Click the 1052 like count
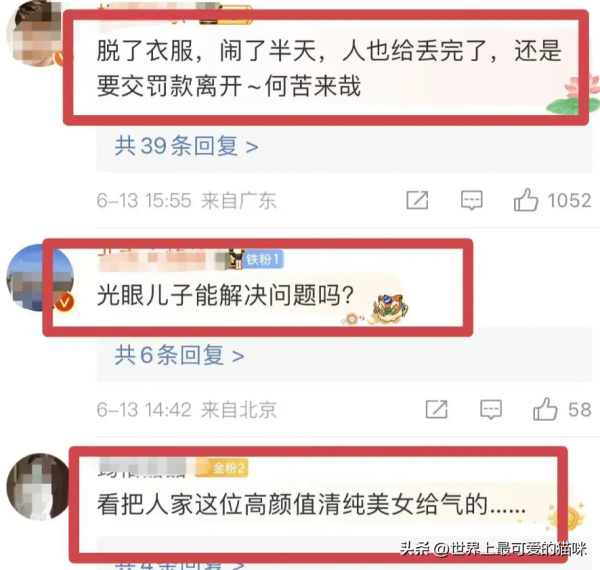Image resolution: width=600 pixels, height=570 pixels. 569,200
